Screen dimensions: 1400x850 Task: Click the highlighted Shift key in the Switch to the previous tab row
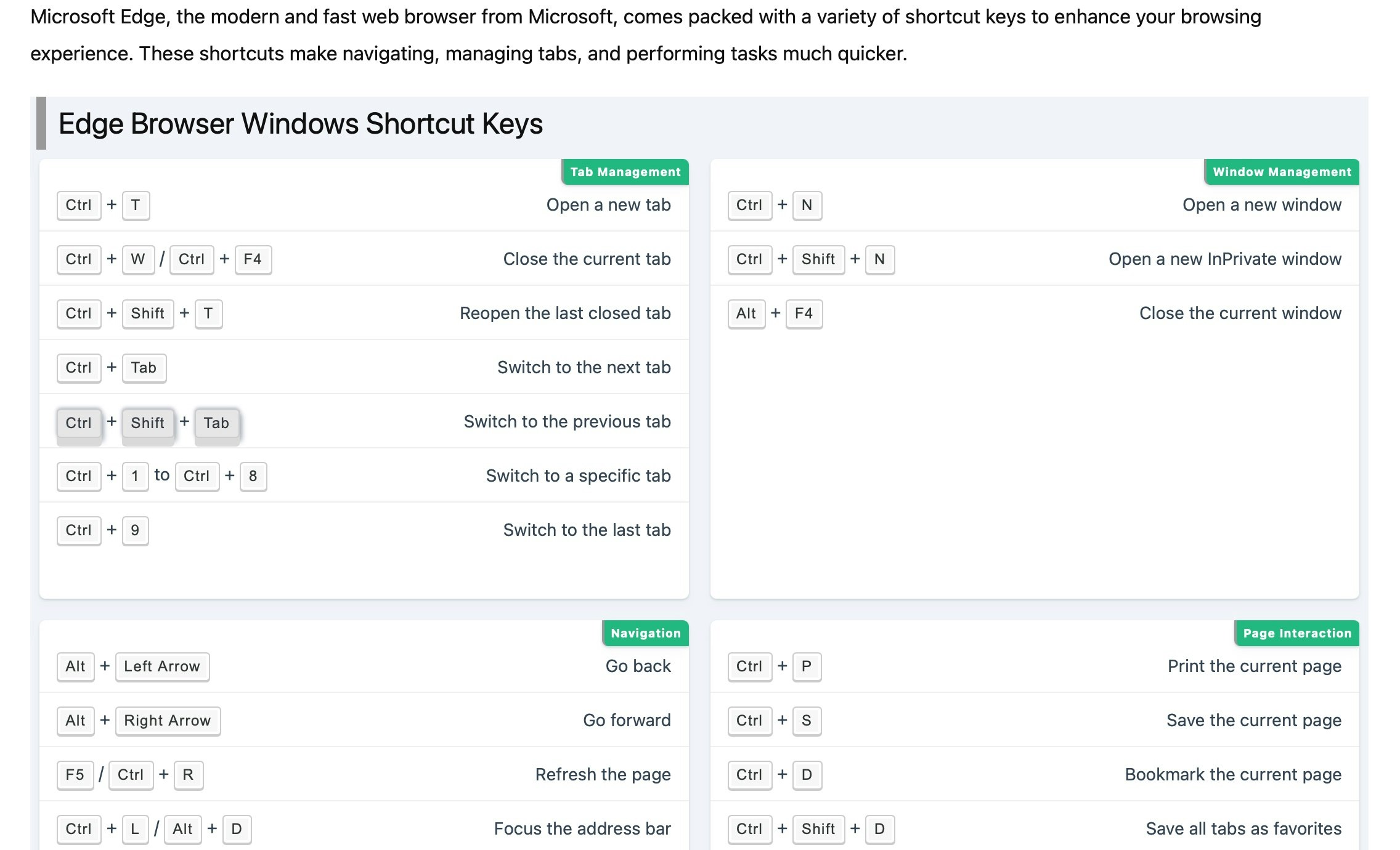click(148, 423)
